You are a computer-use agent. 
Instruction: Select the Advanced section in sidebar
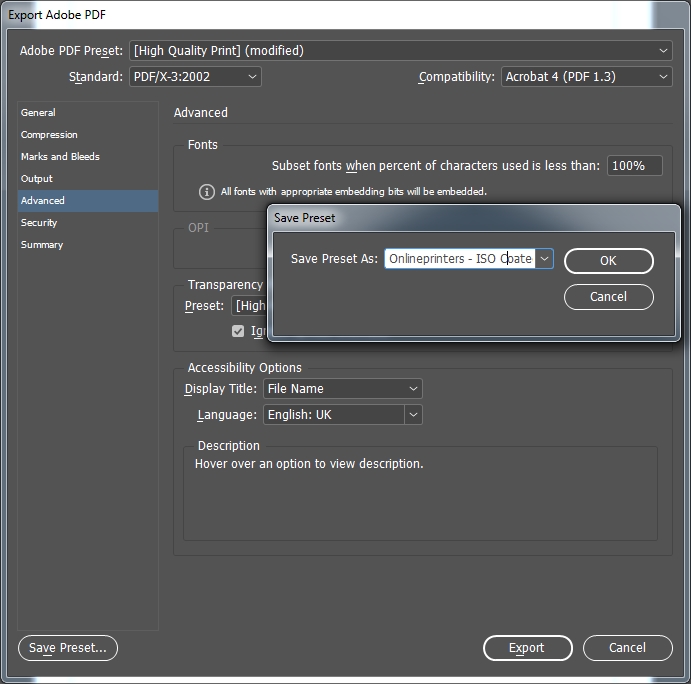(x=43, y=201)
